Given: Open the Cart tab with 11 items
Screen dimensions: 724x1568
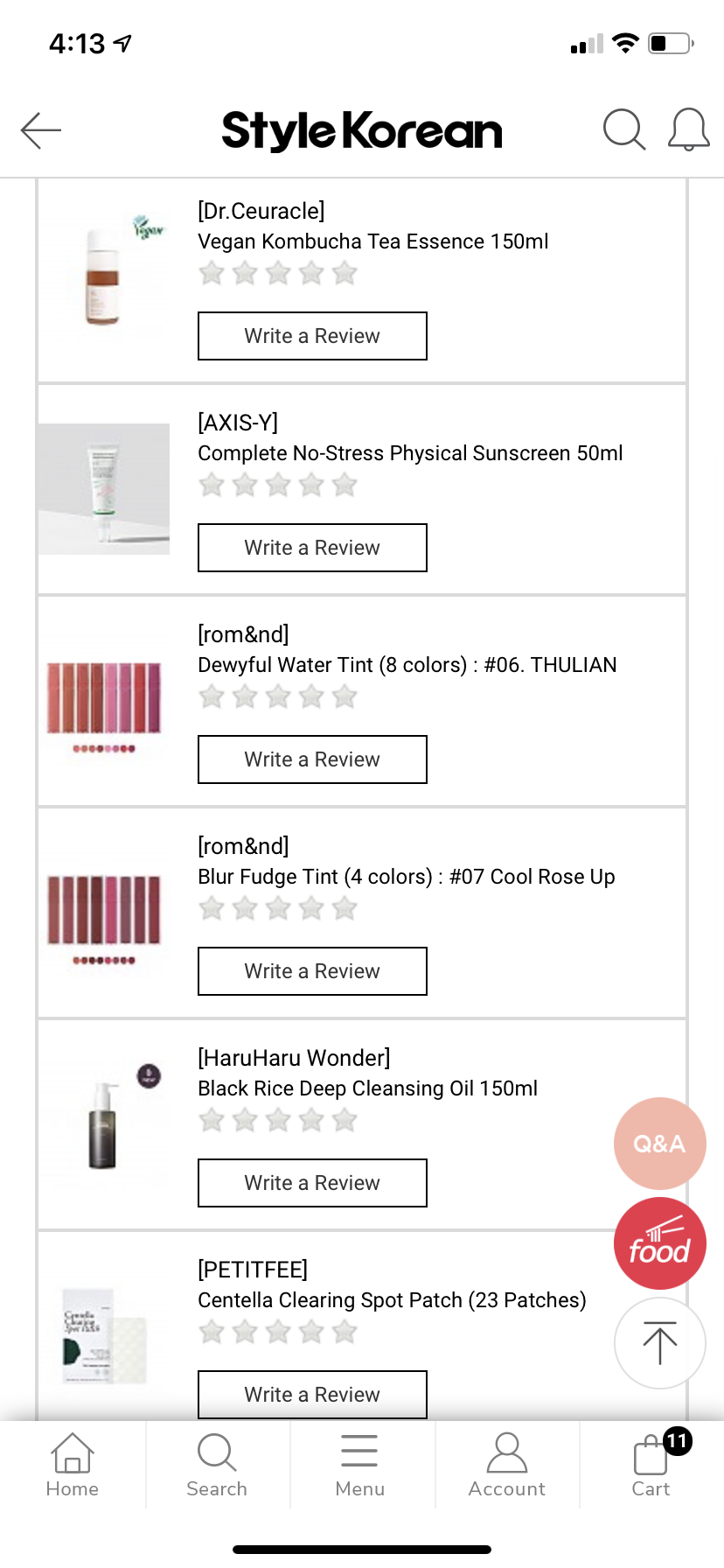Looking at the screenshot, I should [x=652, y=1465].
